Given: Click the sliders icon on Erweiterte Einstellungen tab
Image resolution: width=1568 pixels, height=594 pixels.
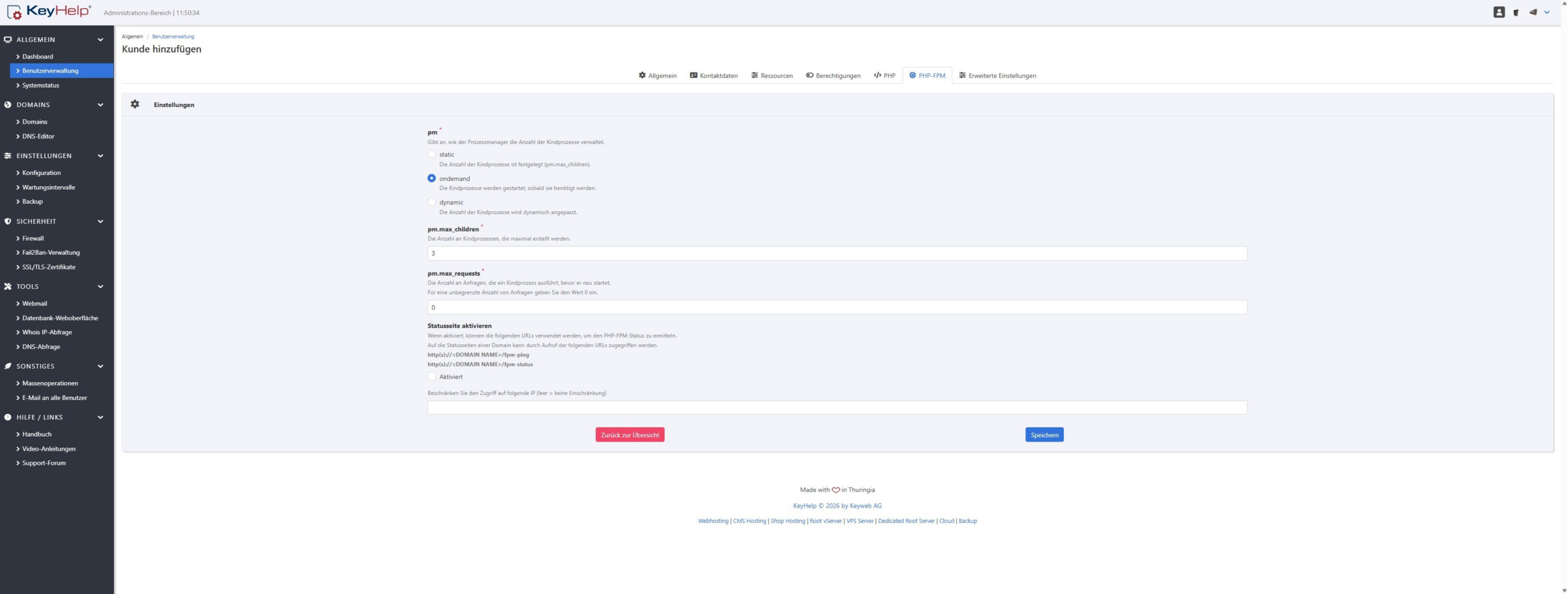Looking at the screenshot, I should tap(962, 75).
